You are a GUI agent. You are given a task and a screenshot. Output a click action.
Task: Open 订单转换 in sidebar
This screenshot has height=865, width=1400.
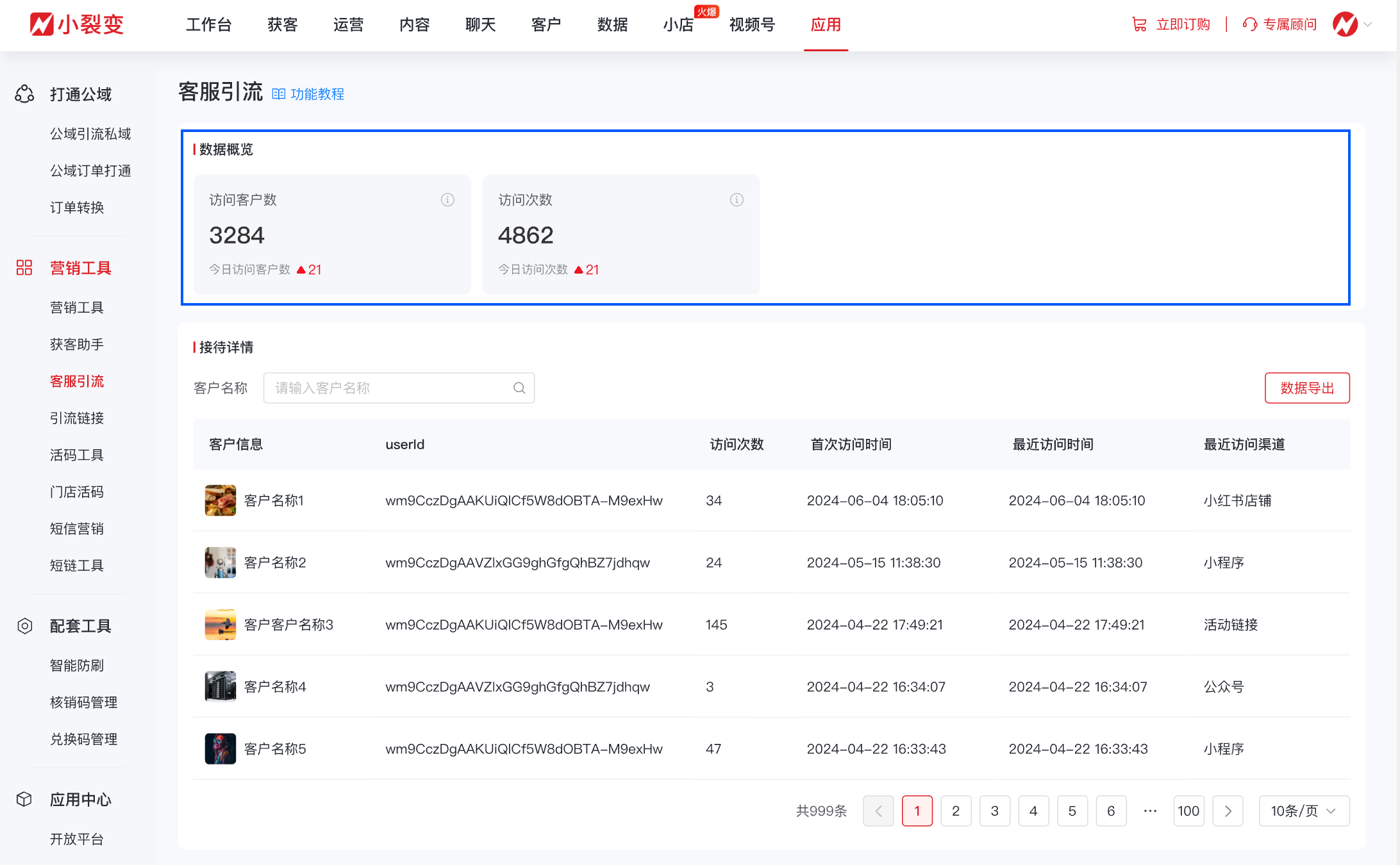[77, 208]
